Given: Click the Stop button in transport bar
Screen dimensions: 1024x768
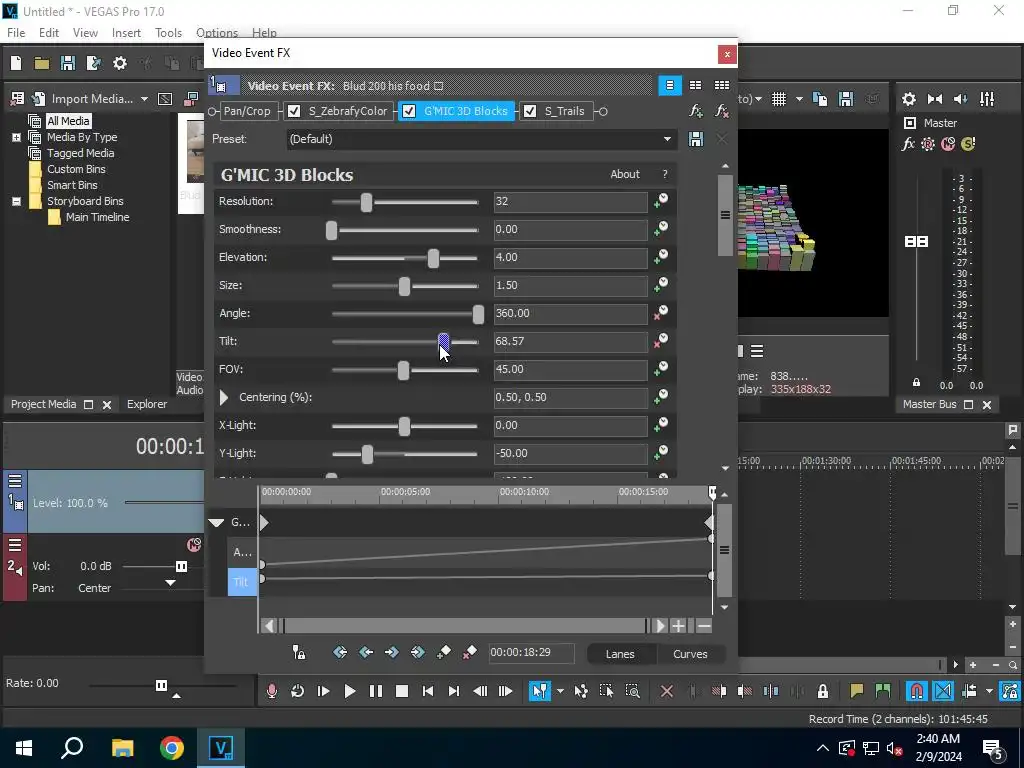Looking at the screenshot, I should [402, 691].
